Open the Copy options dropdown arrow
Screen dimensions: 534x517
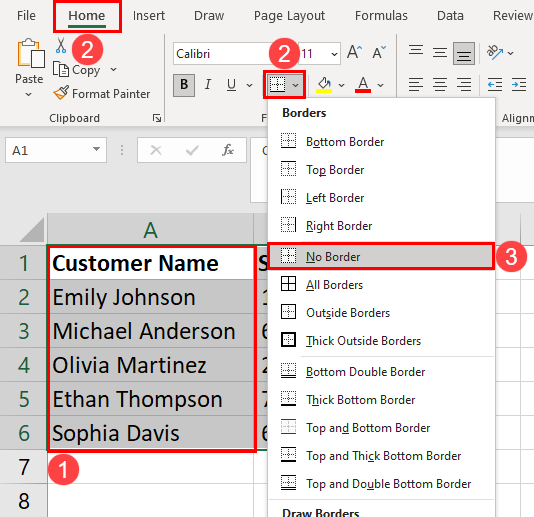(113, 69)
